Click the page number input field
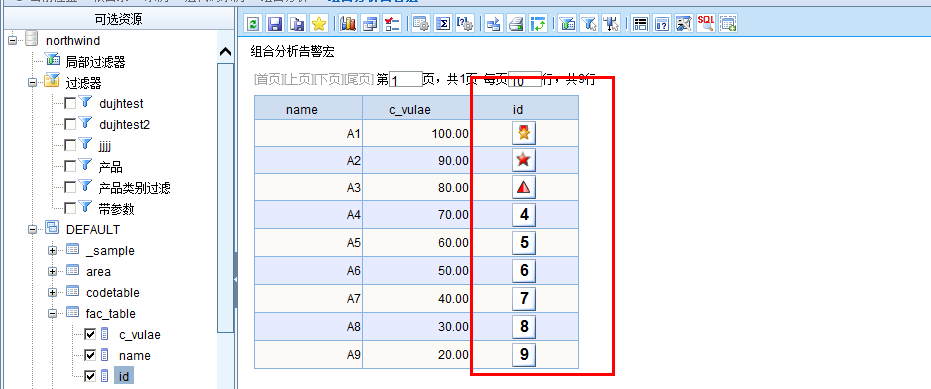Screen dimensions: 931x389 406,80
